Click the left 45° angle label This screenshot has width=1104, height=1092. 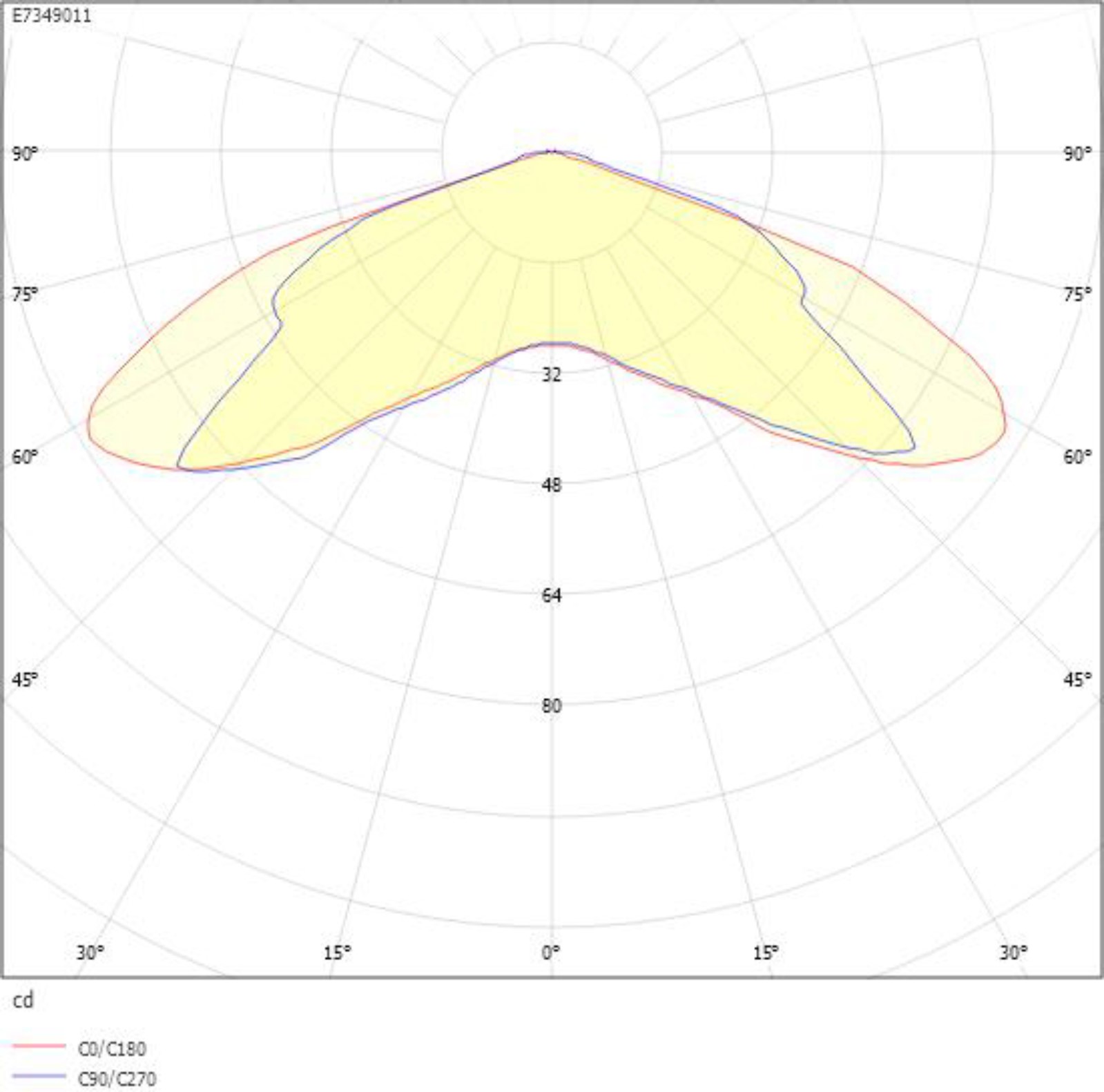pyautogui.click(x=25, y=680)
